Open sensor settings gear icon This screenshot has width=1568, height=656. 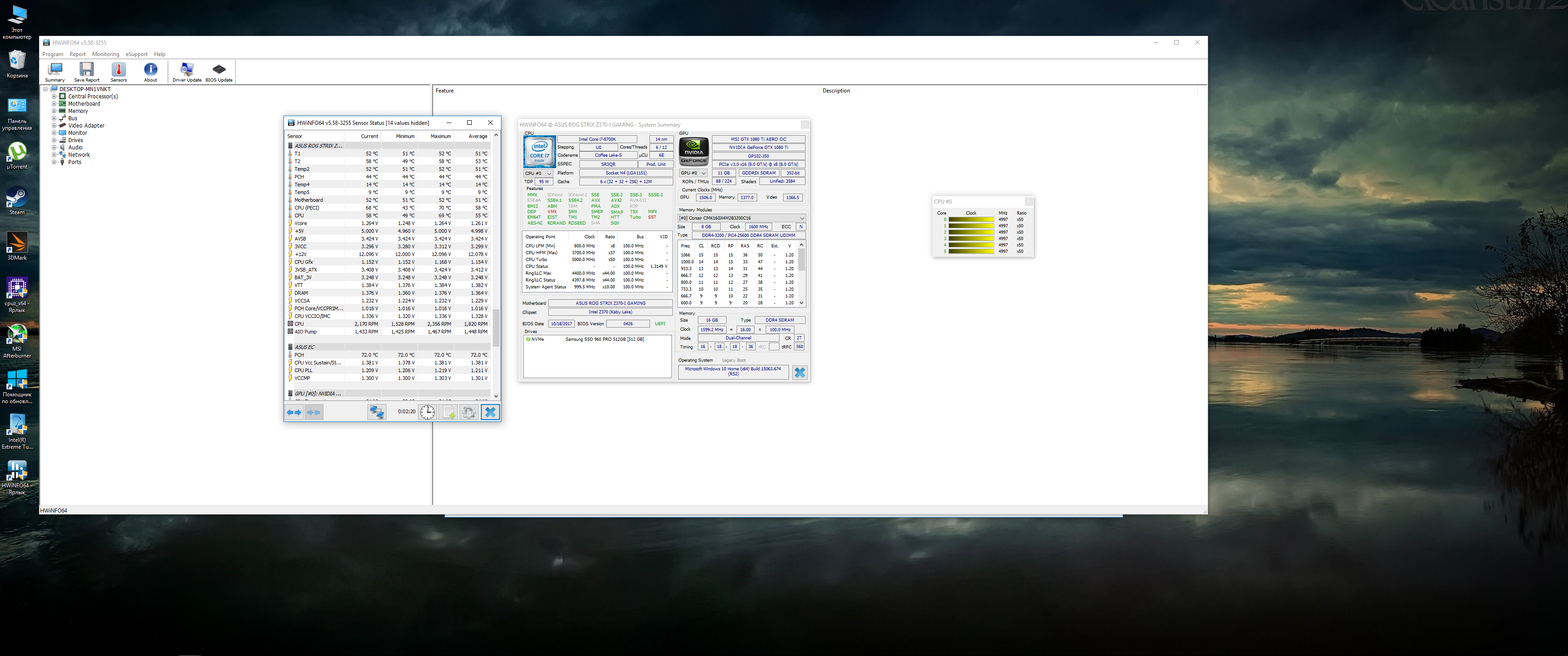pos(469,412)
